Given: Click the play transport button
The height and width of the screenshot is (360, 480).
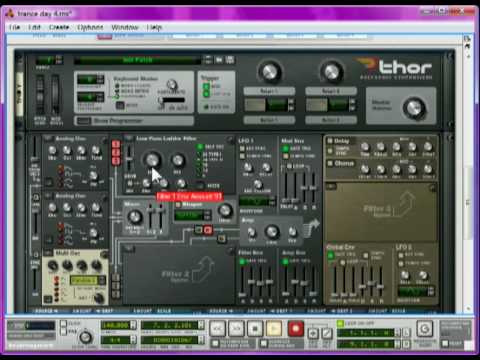Looking at the screenshot, I should pos(274,329).
